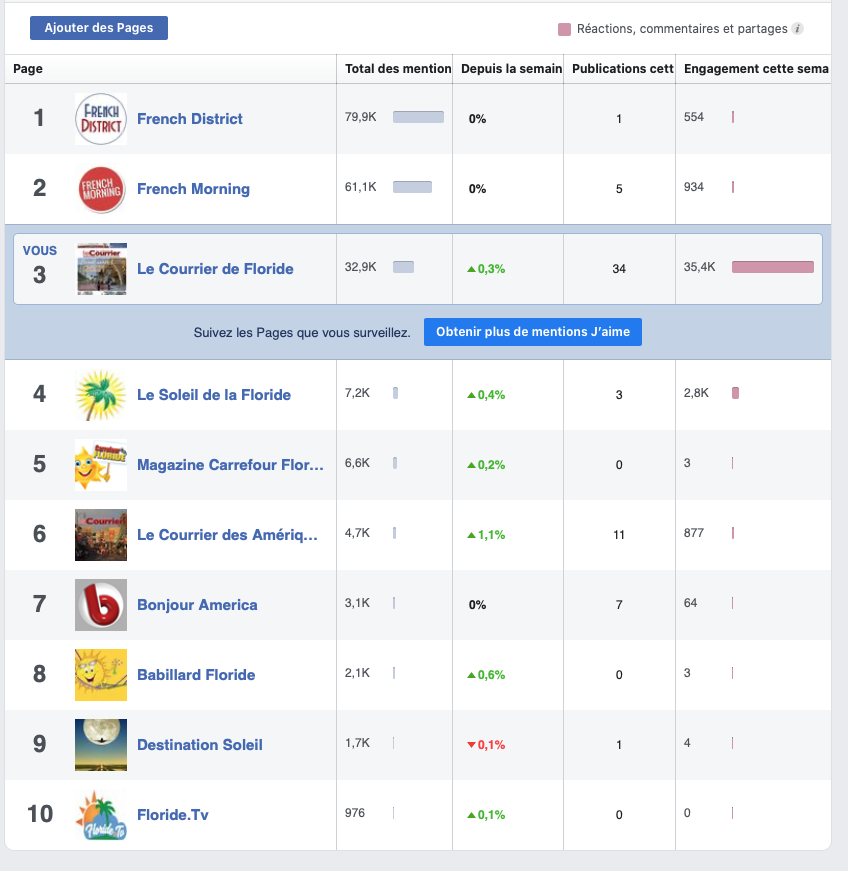Viewport: 848px width, 871px height.
Task: Open the Bonjour America page link
Action: click(197, 605)
